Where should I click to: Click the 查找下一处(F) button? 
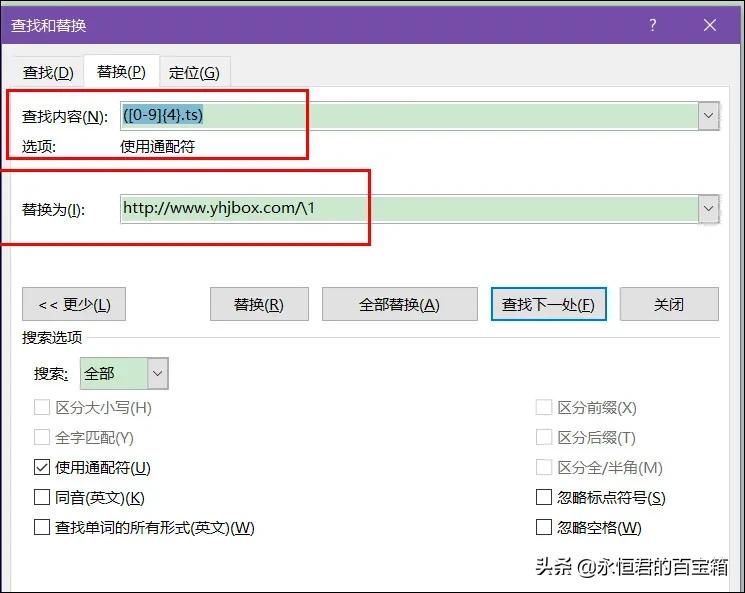549,304
